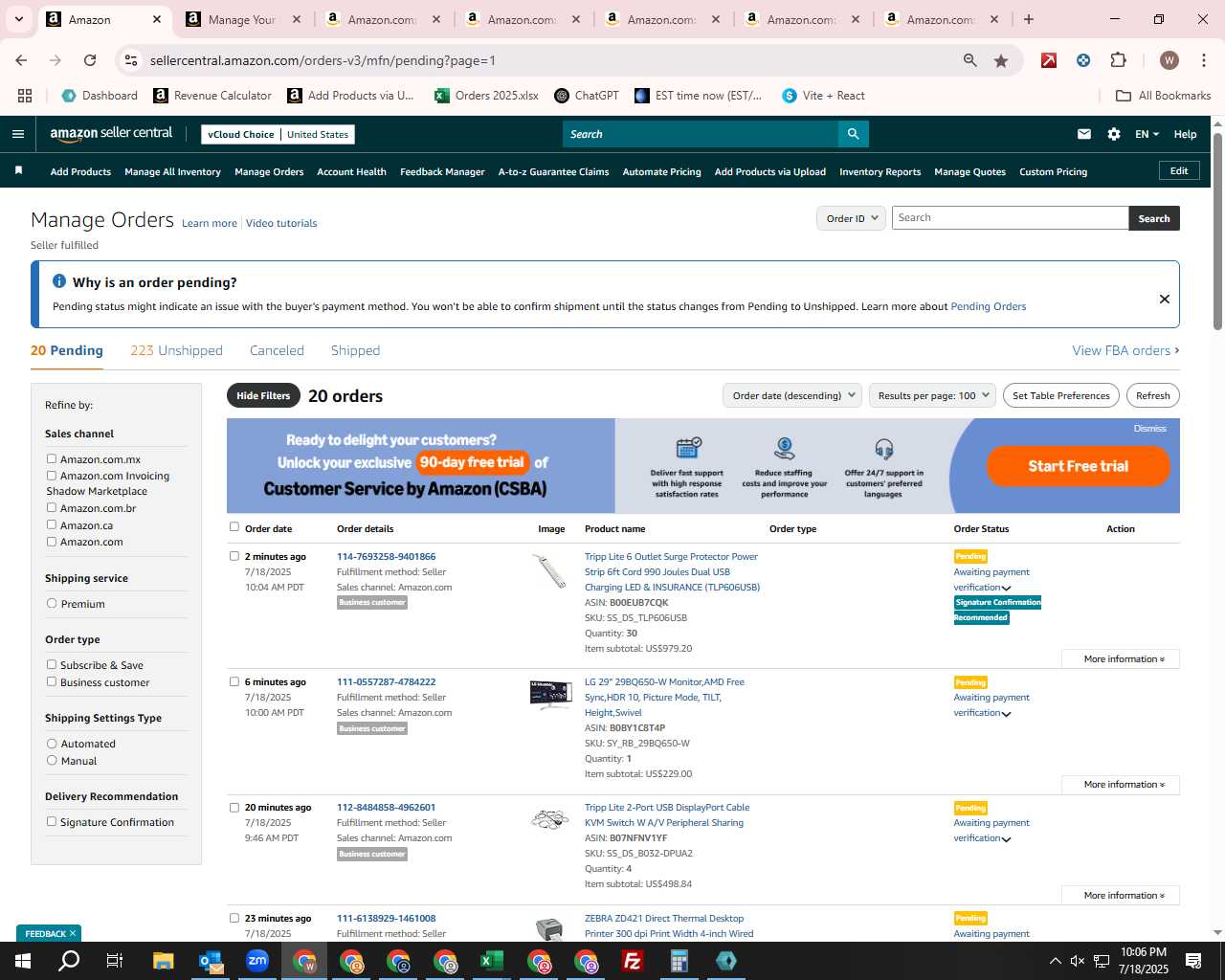Viewport: 1225px width, 980px height.
Task: Tick the select-all orders checkbox in header
Action: pos(234,526)
